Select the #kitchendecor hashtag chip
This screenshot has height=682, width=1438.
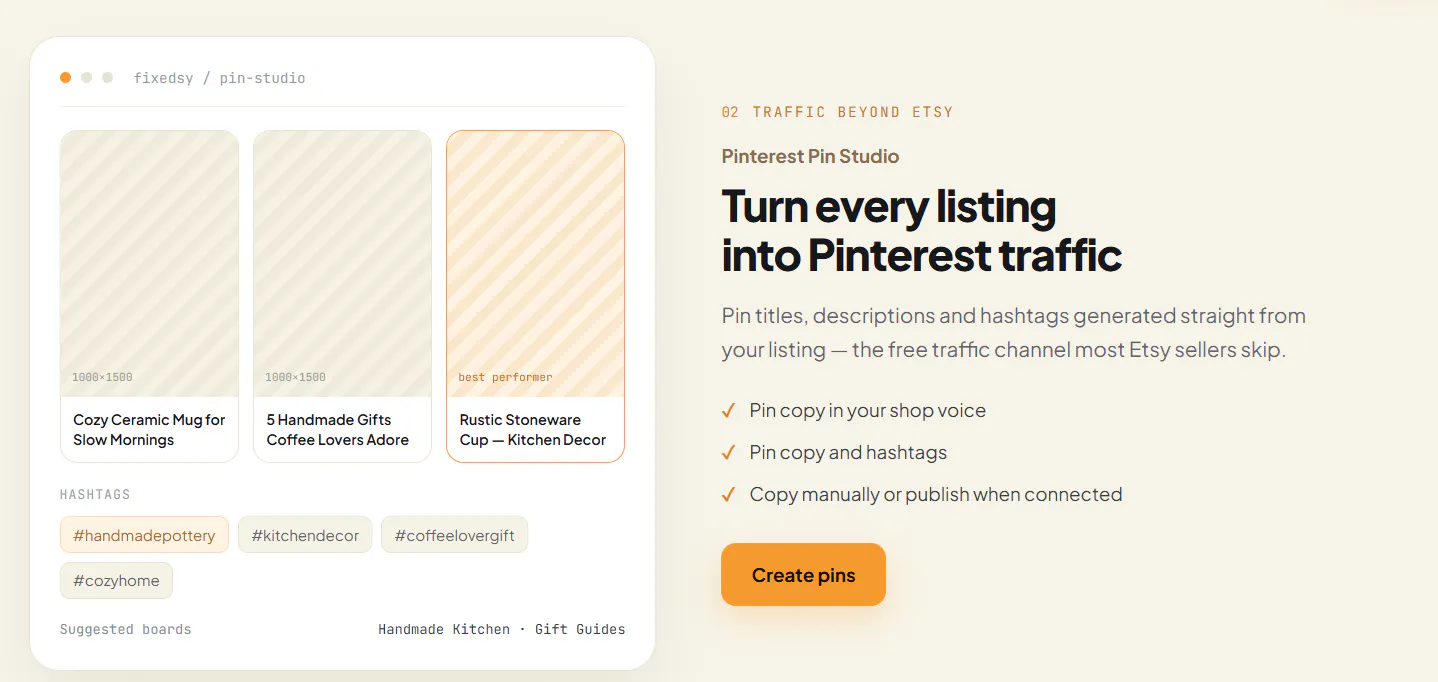pyautogui.click(x=305, y=535)
